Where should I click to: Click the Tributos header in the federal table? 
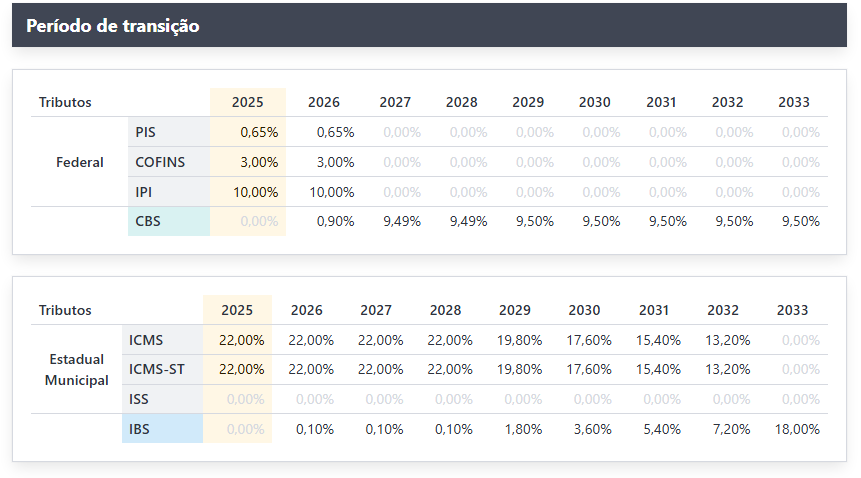[65, 102]
